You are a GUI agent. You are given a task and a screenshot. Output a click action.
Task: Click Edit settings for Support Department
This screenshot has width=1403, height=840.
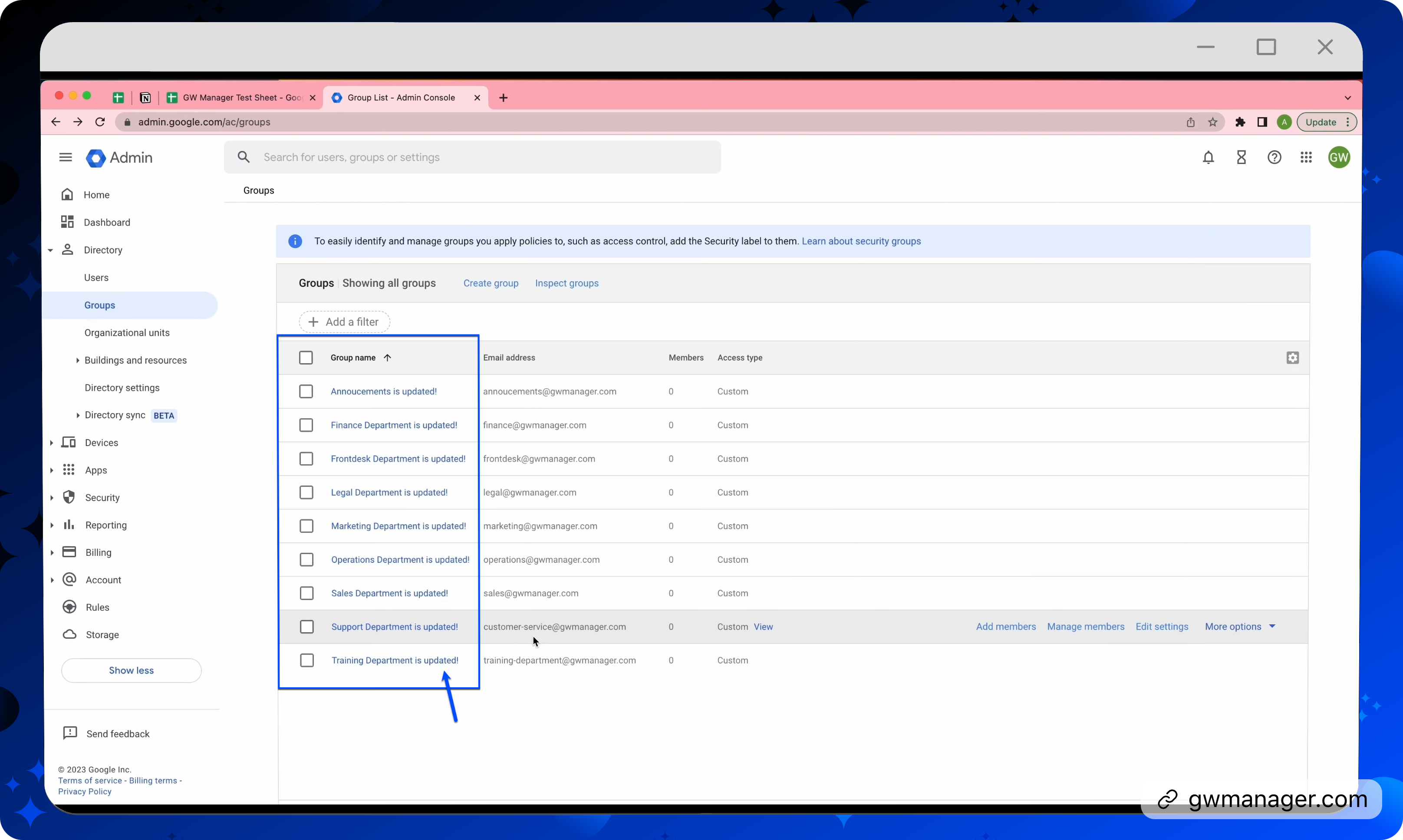[1162, 627]
